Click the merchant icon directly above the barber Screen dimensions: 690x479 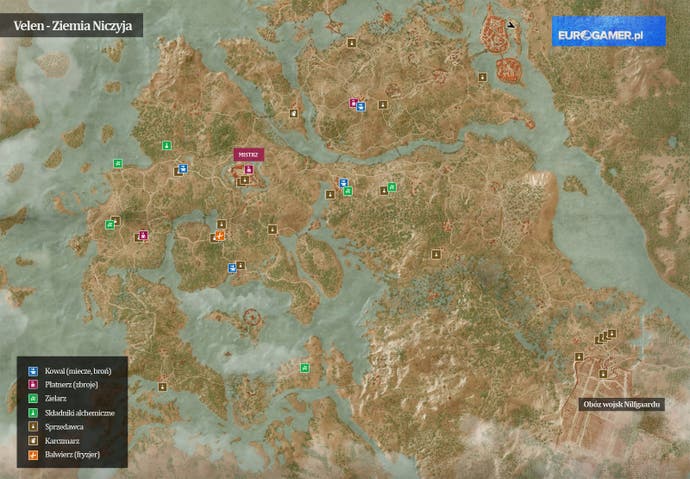[x=222, y=224]
